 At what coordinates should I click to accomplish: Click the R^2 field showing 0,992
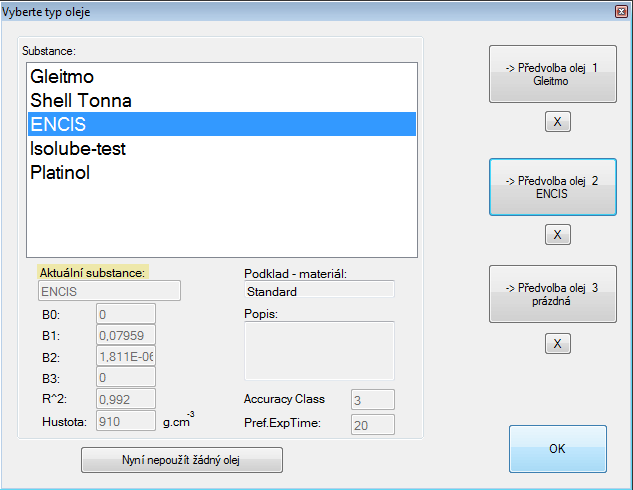click(x=126, y=399)
